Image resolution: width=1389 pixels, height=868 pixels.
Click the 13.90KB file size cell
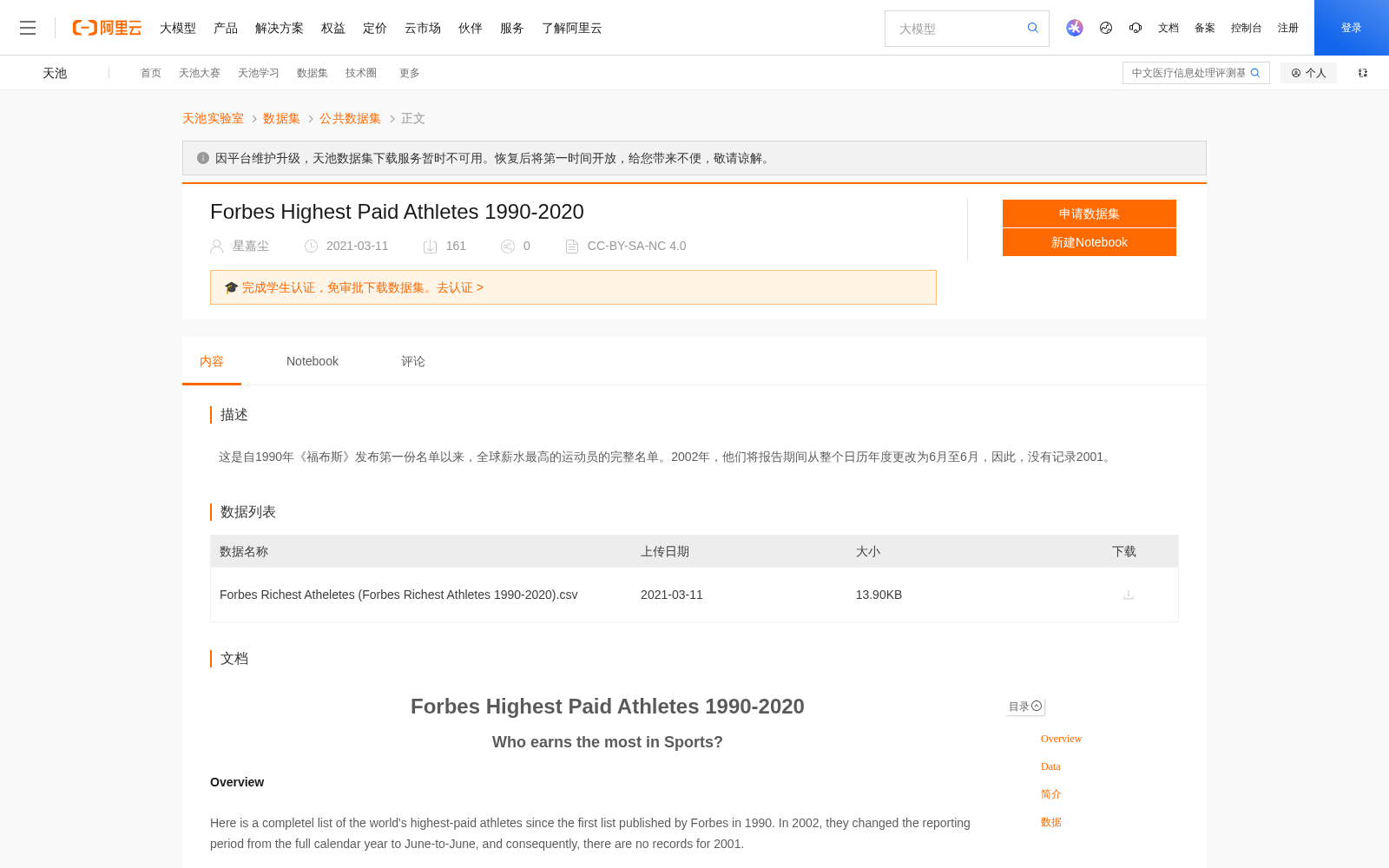(879, 595)
